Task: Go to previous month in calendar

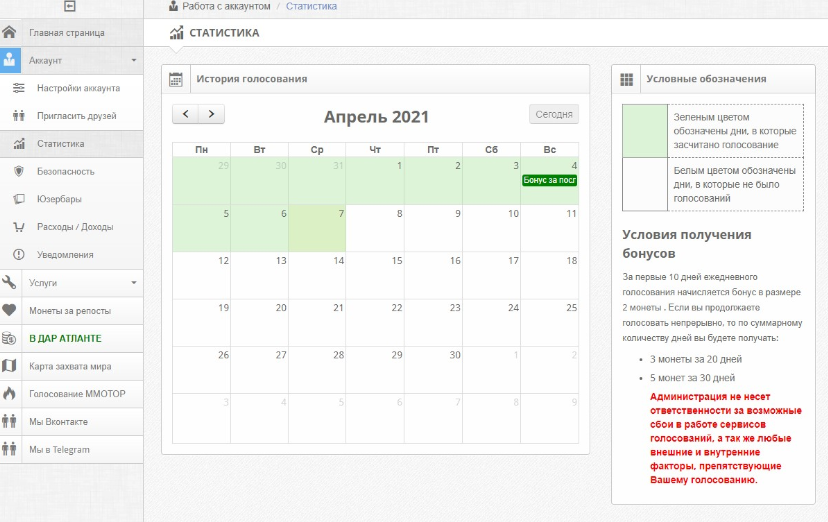Action: (185, 114)
